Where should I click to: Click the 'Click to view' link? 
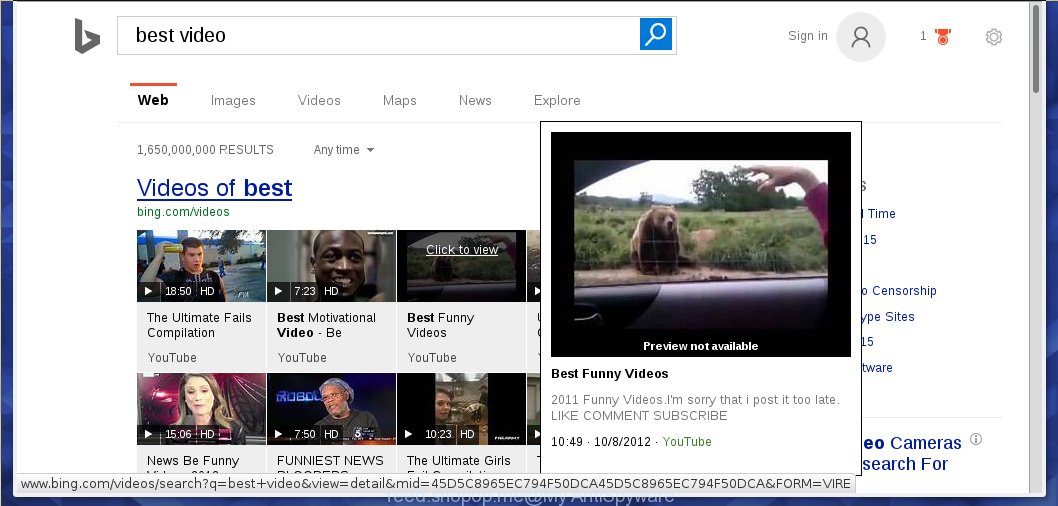[x=462, y=250]
